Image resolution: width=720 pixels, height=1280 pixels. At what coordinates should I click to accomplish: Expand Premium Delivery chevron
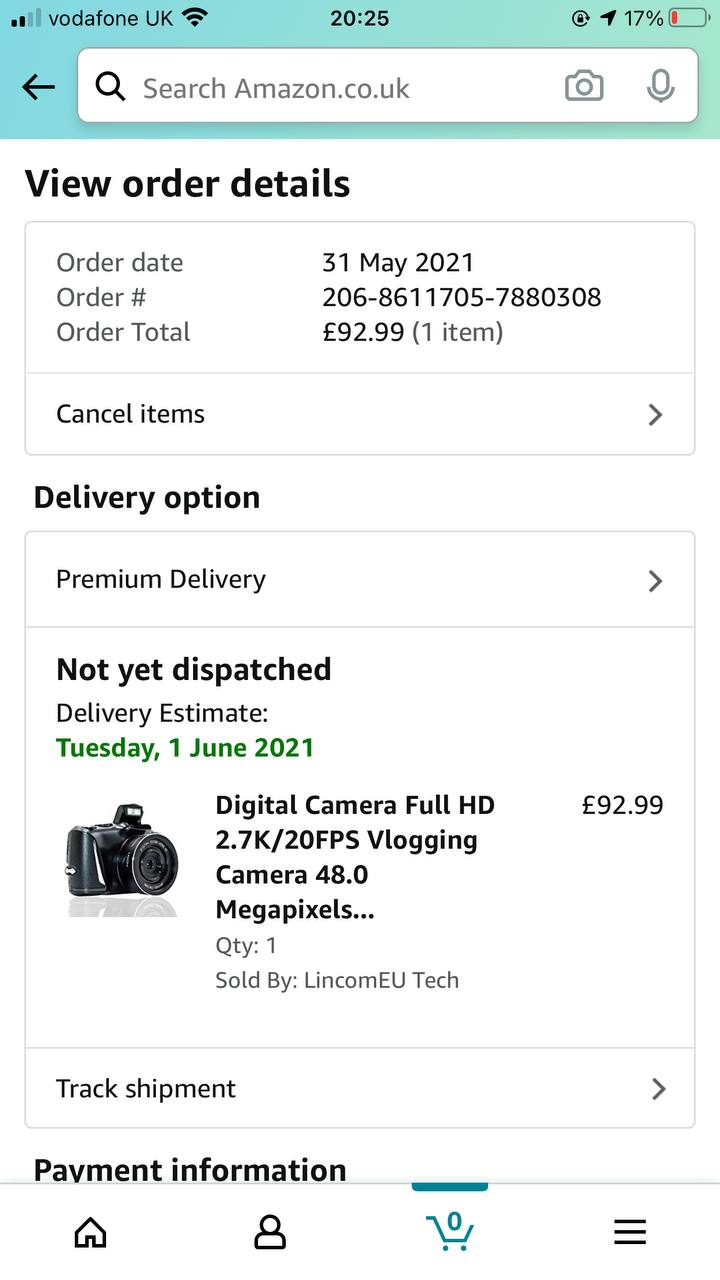(x=655, y=580)
